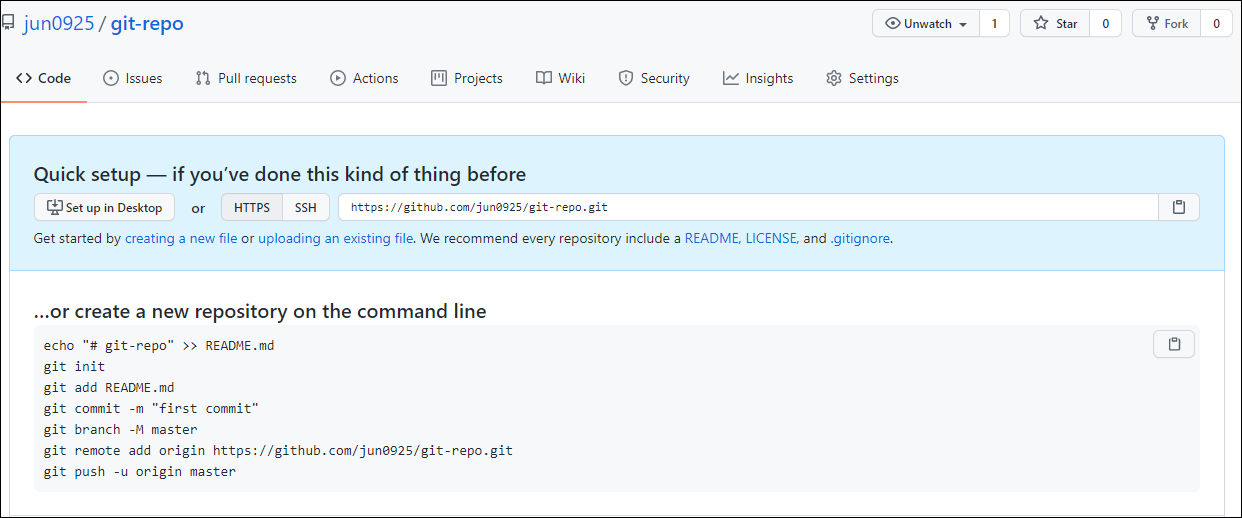The height and width of the screenshot is (518, 1242).
Task: Open the Projects tab
Action: tap(467, 78)
